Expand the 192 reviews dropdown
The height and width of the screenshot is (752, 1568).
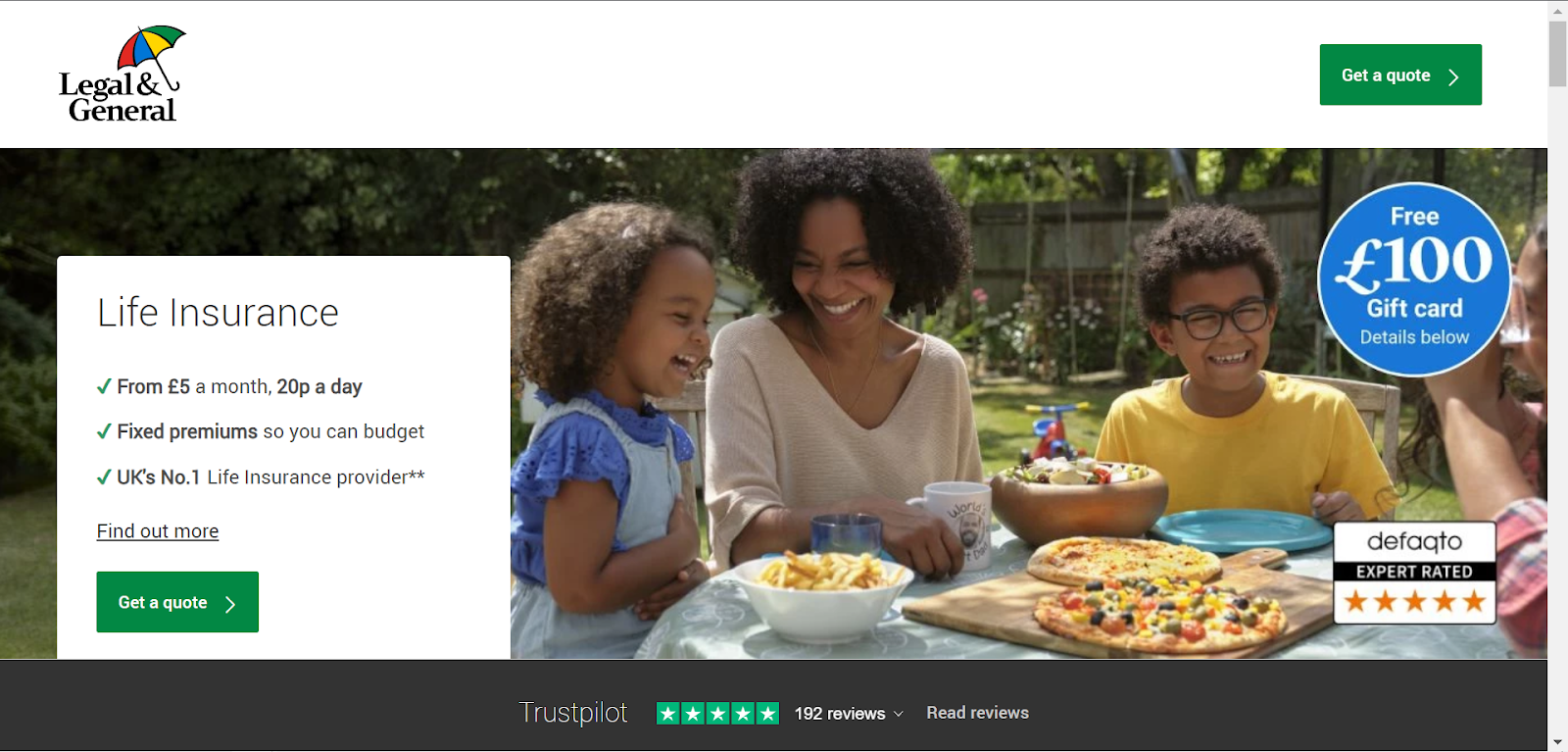click(x=849, y=714)
